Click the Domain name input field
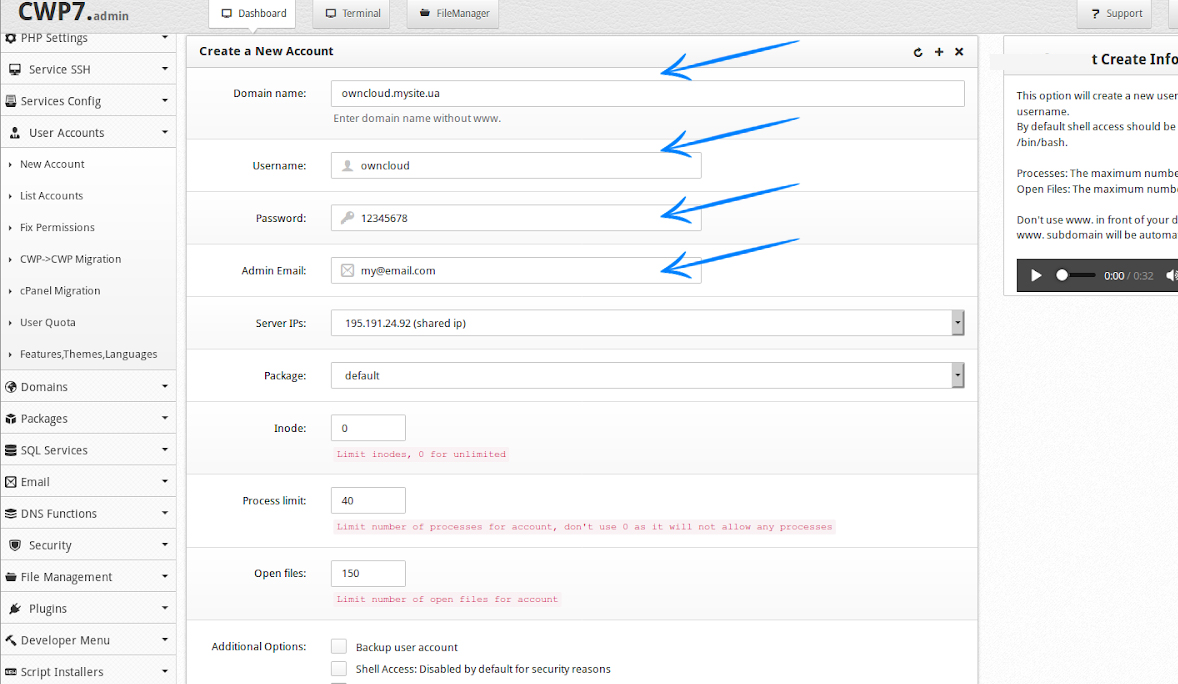This screenshot has height=684, width=1178. pyautogui.click(x=648, y=92)
